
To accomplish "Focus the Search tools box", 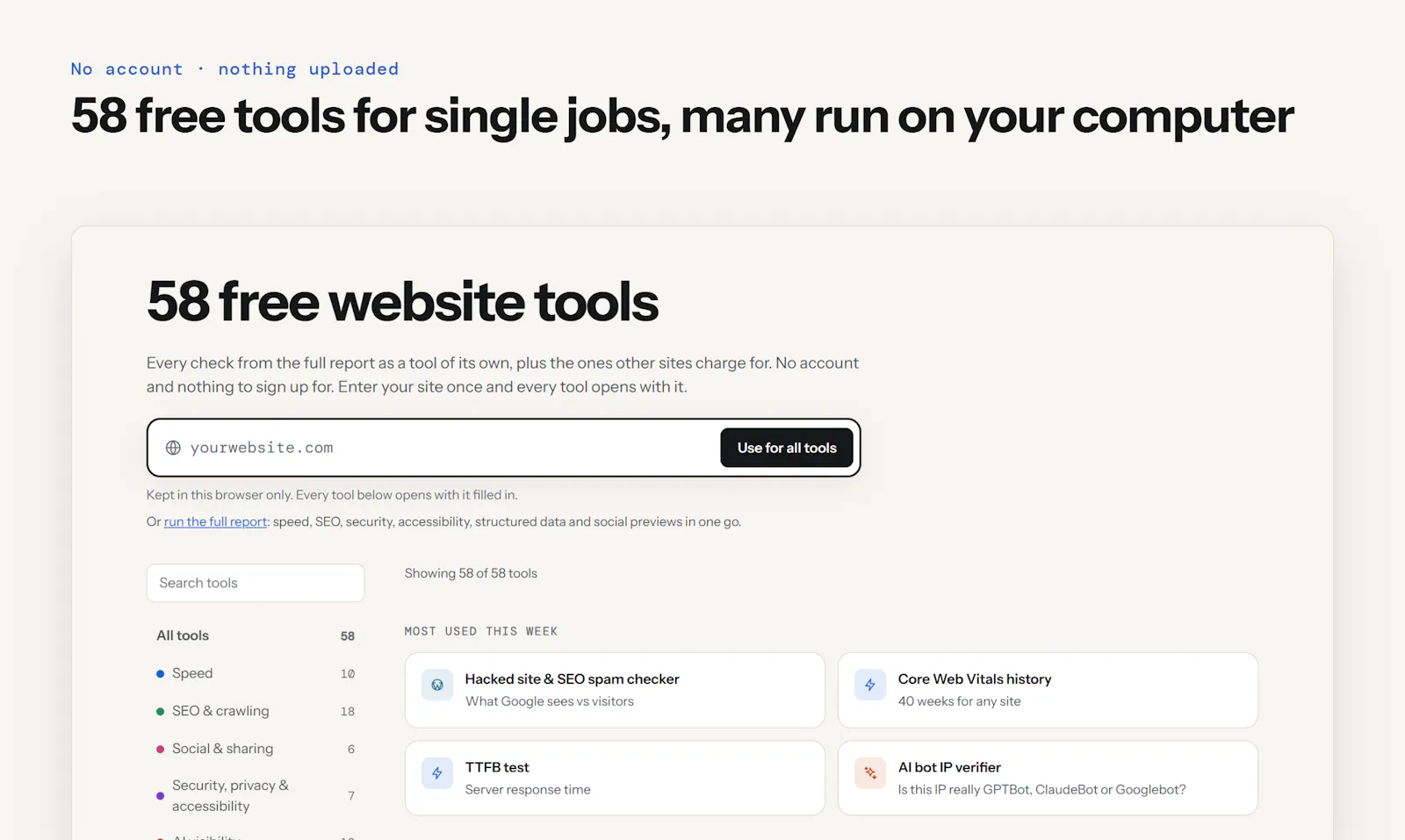I will click(x=256, y=583).
